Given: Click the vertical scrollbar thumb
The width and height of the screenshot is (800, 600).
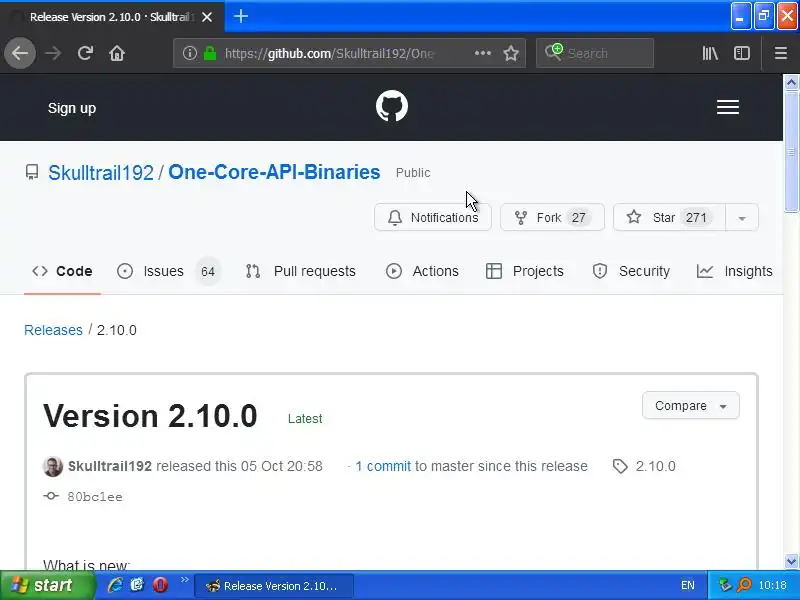Looking at the screenshot, I should click(791, 152).
